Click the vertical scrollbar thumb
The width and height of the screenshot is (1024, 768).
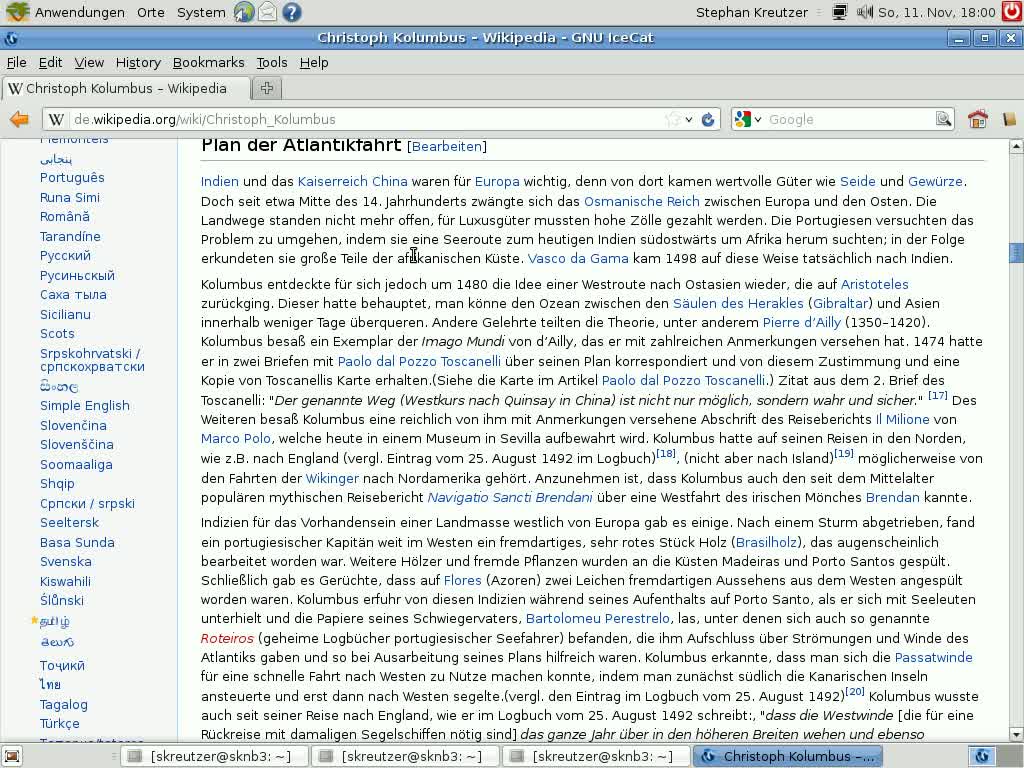(x=1016, y=252)
